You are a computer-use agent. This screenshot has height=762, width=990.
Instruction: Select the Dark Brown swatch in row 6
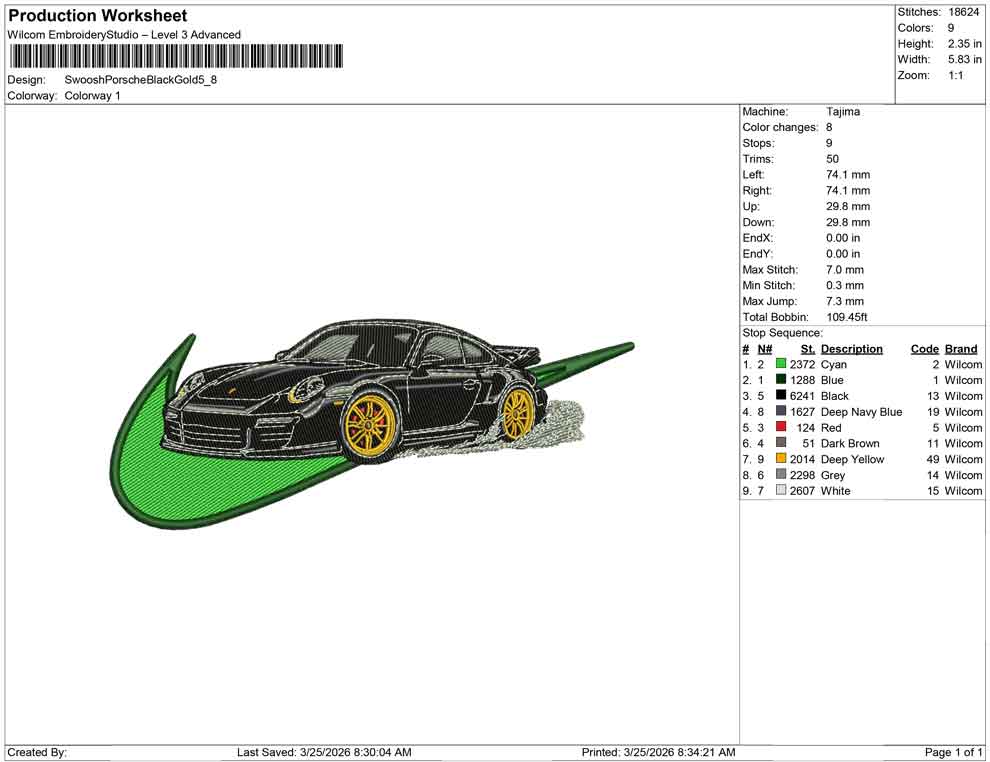[781, 443]
